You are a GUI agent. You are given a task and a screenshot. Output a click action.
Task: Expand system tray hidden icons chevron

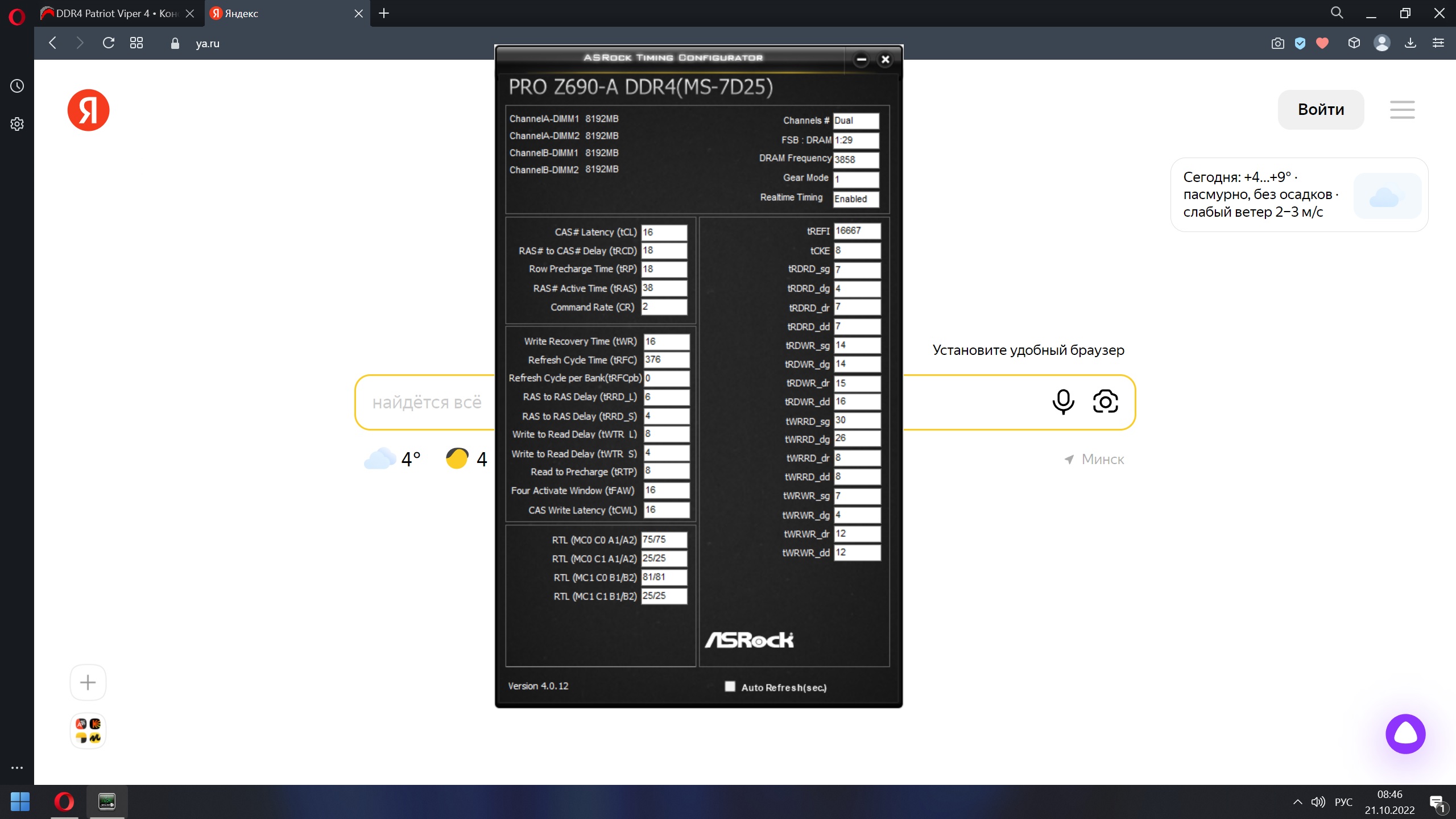(1297, 802)
